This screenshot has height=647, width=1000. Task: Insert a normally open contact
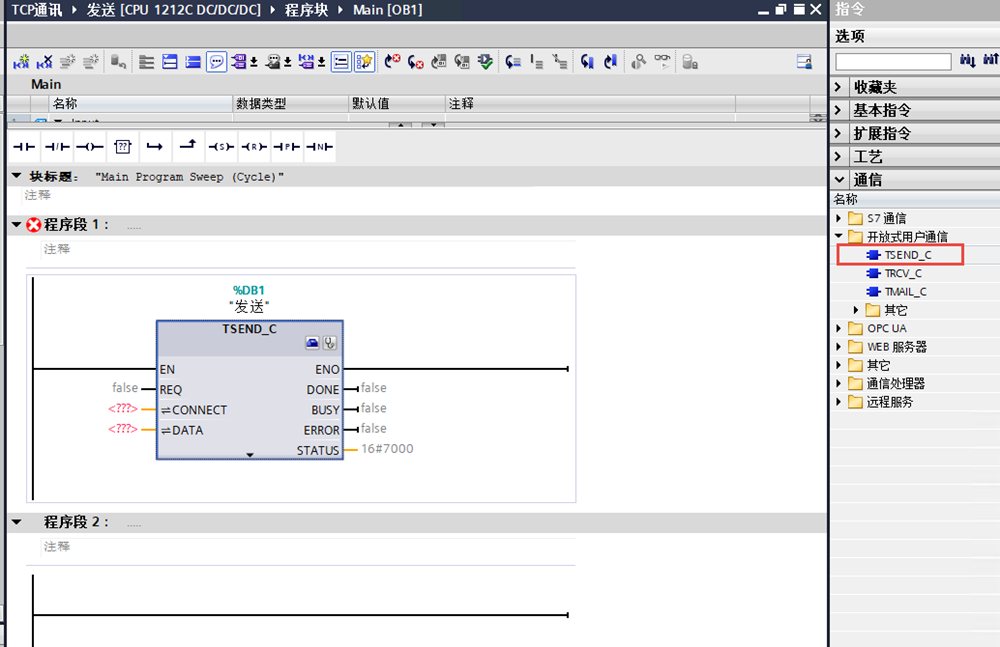pos(23,147)
